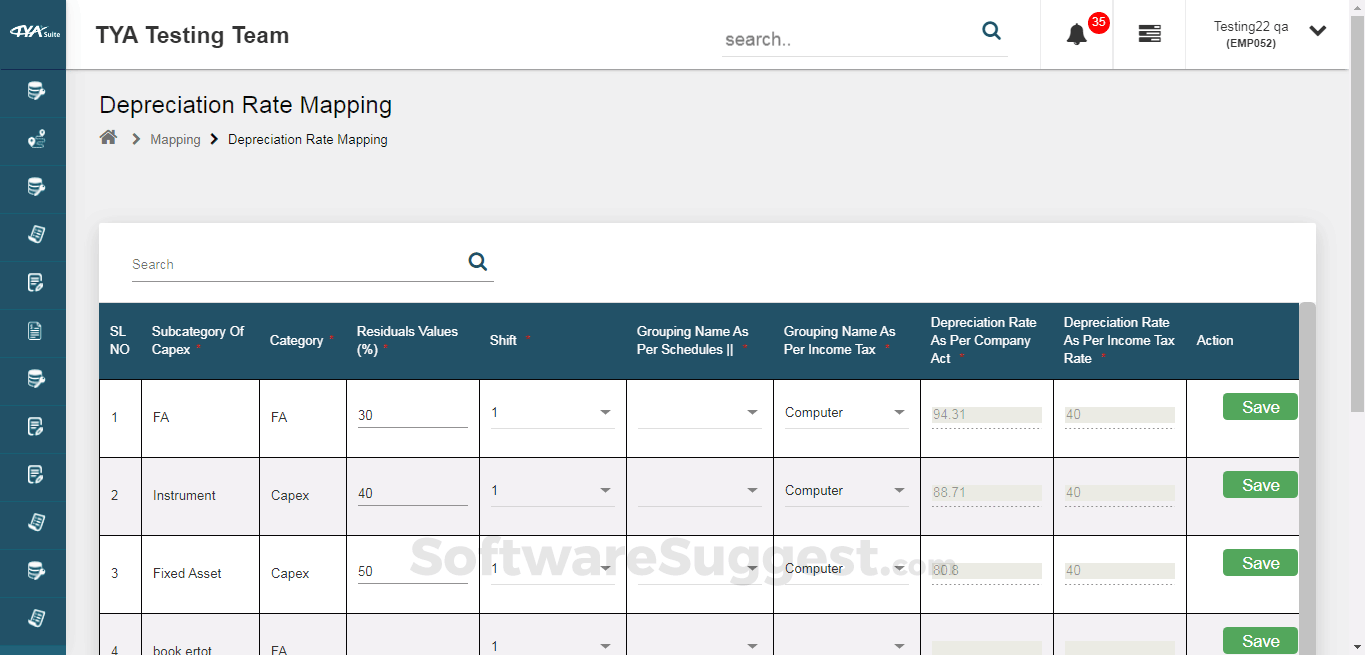Click Save on the Fixed Asset row
Image resolution: width=1365 pixels, height=655 pixels.
click(1259, 562)
